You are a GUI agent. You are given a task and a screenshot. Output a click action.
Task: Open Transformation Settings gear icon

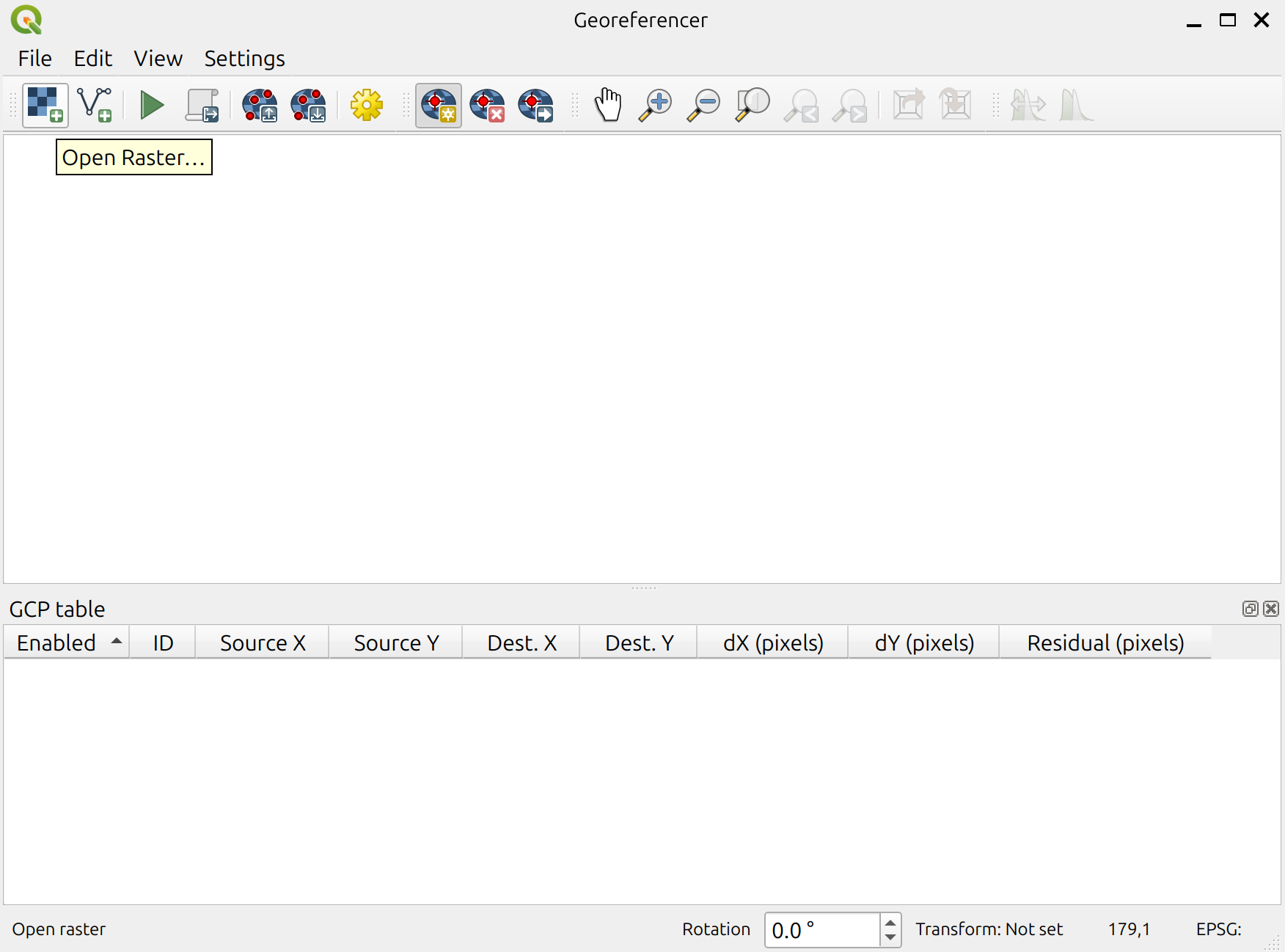point(366,106)
